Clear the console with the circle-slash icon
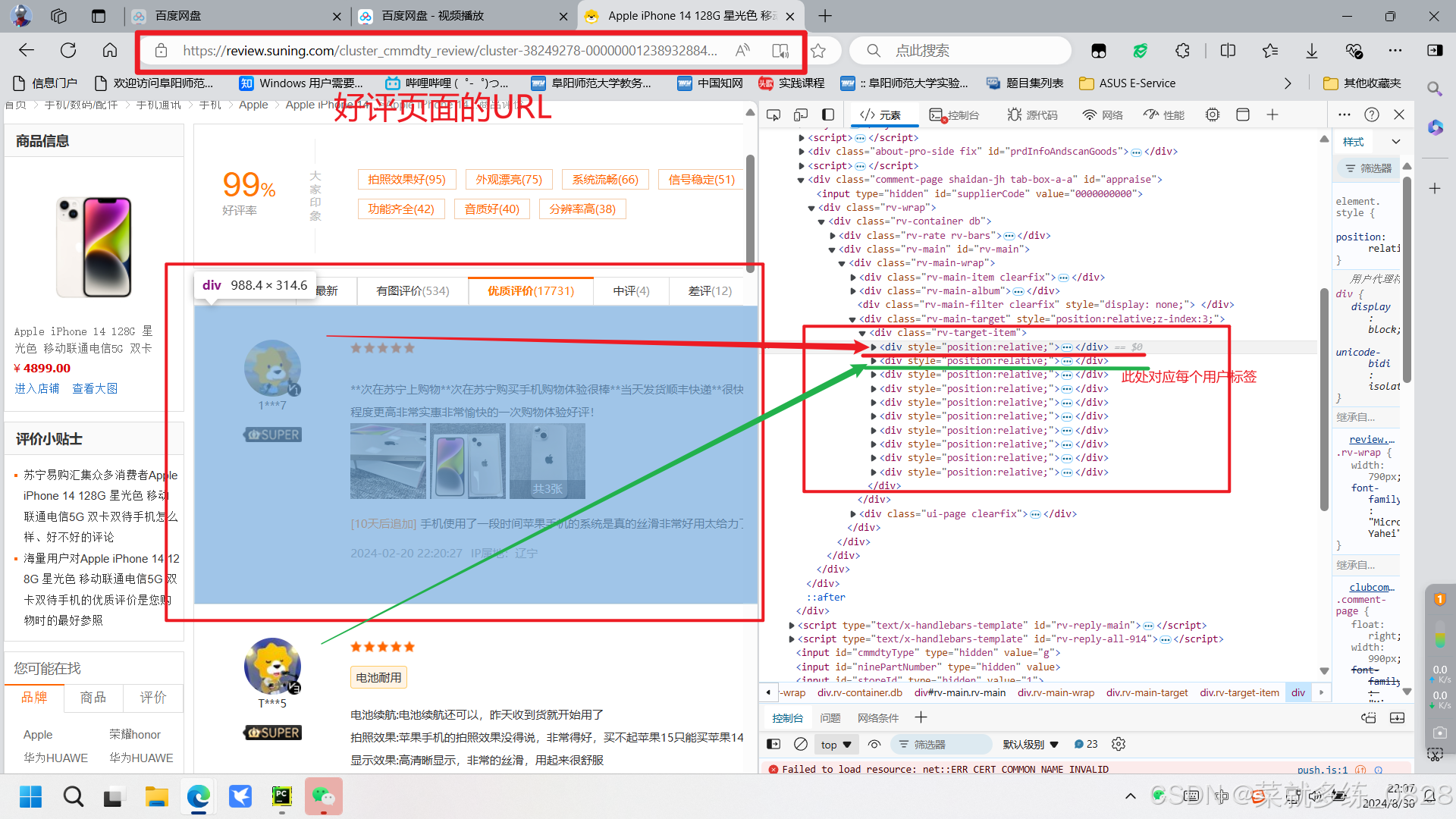The image size is (1456, 819). tap(801, 744)
